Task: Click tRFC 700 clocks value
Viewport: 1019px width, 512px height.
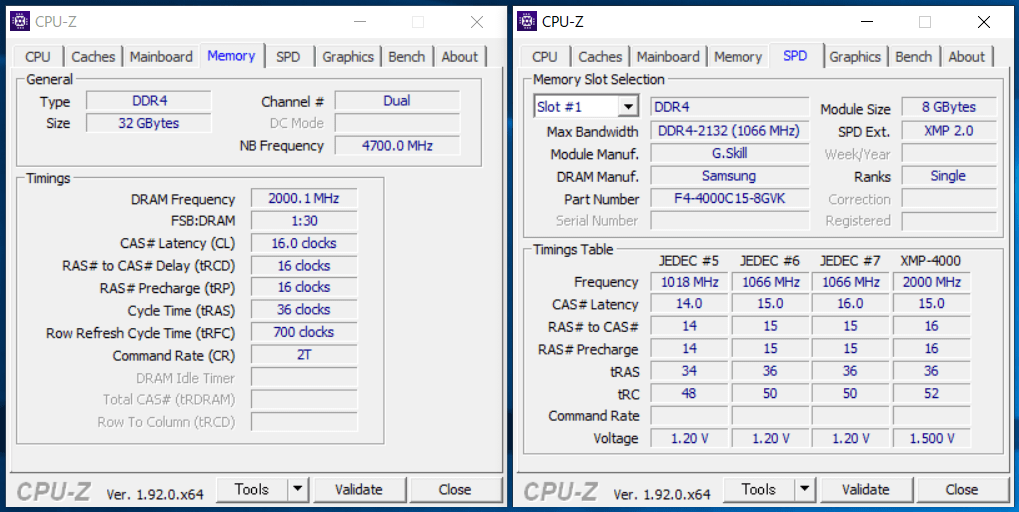Action: click(303, 332)
